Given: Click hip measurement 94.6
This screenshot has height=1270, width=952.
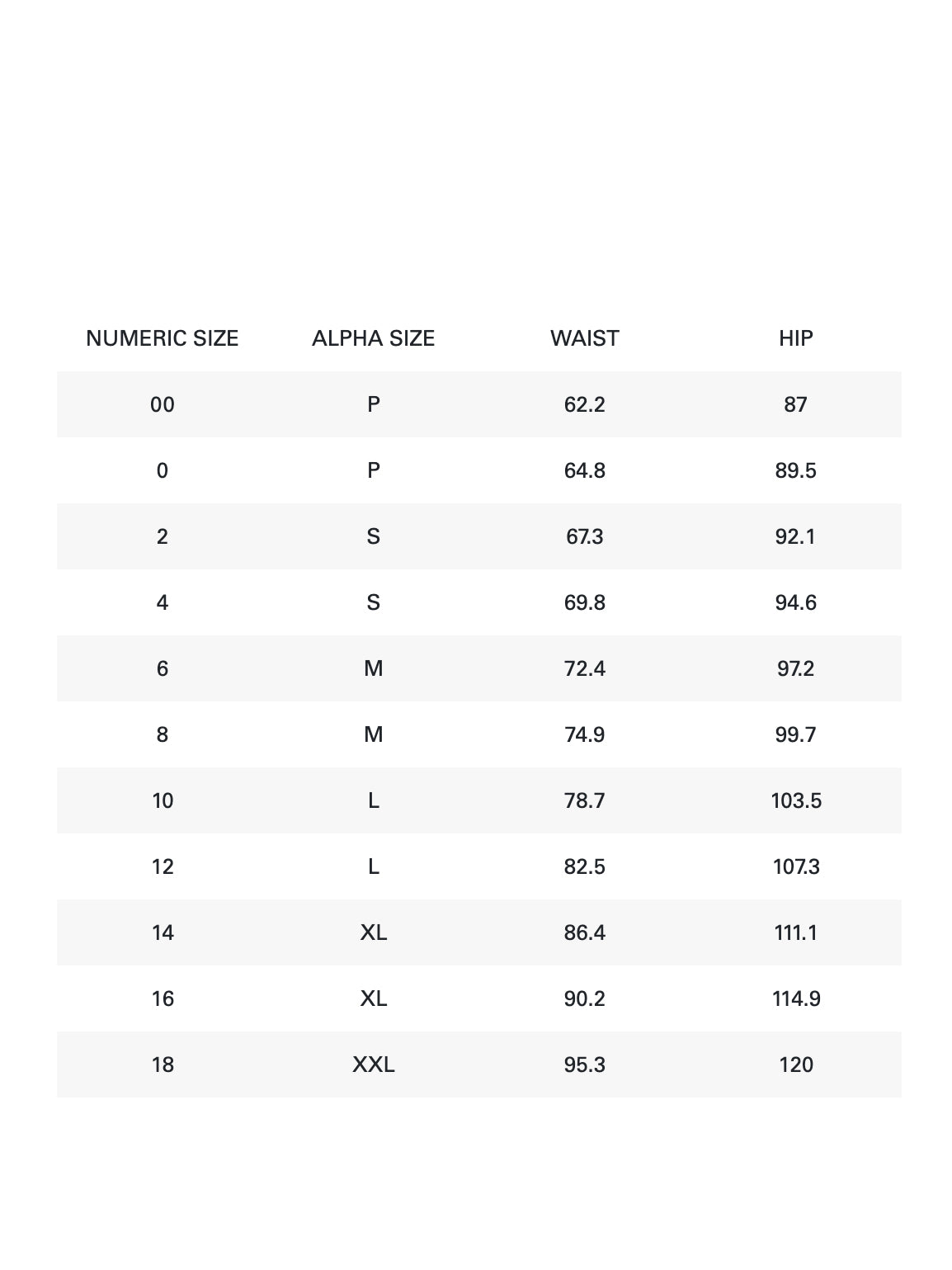Looking at the screenshot, I should 795,602.
